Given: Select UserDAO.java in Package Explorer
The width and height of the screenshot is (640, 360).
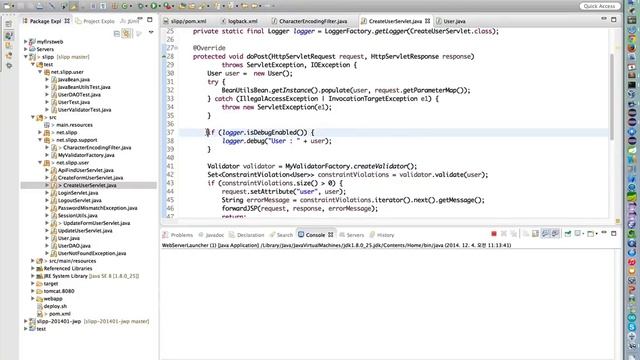Looking at the screenshot, I should tap(74, 246).
